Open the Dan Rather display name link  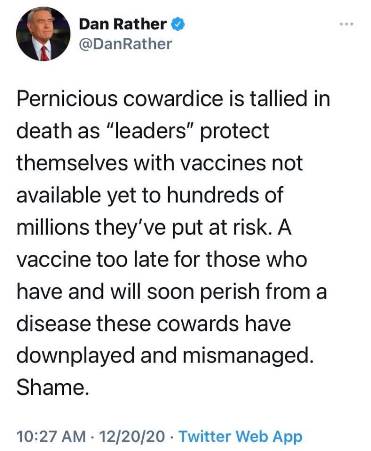[123, 24]
